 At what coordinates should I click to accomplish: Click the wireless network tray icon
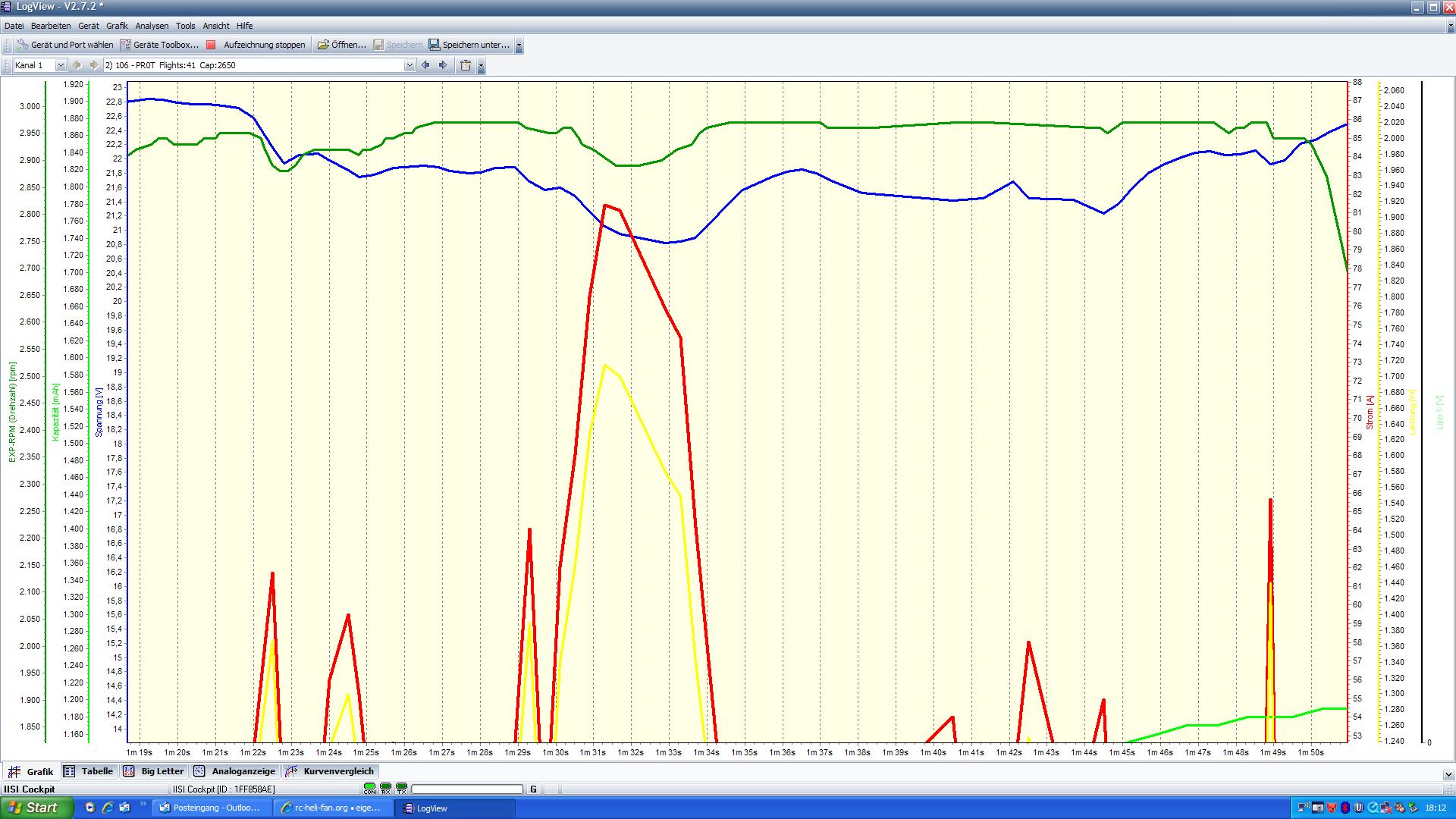[x=1303, y=808]
